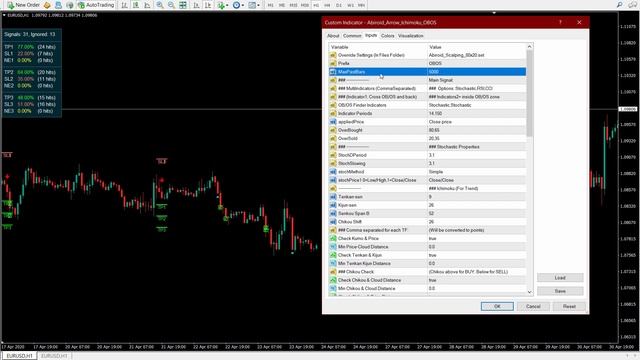
Task: Toggle the AutoTrading button
Action: 96,5
